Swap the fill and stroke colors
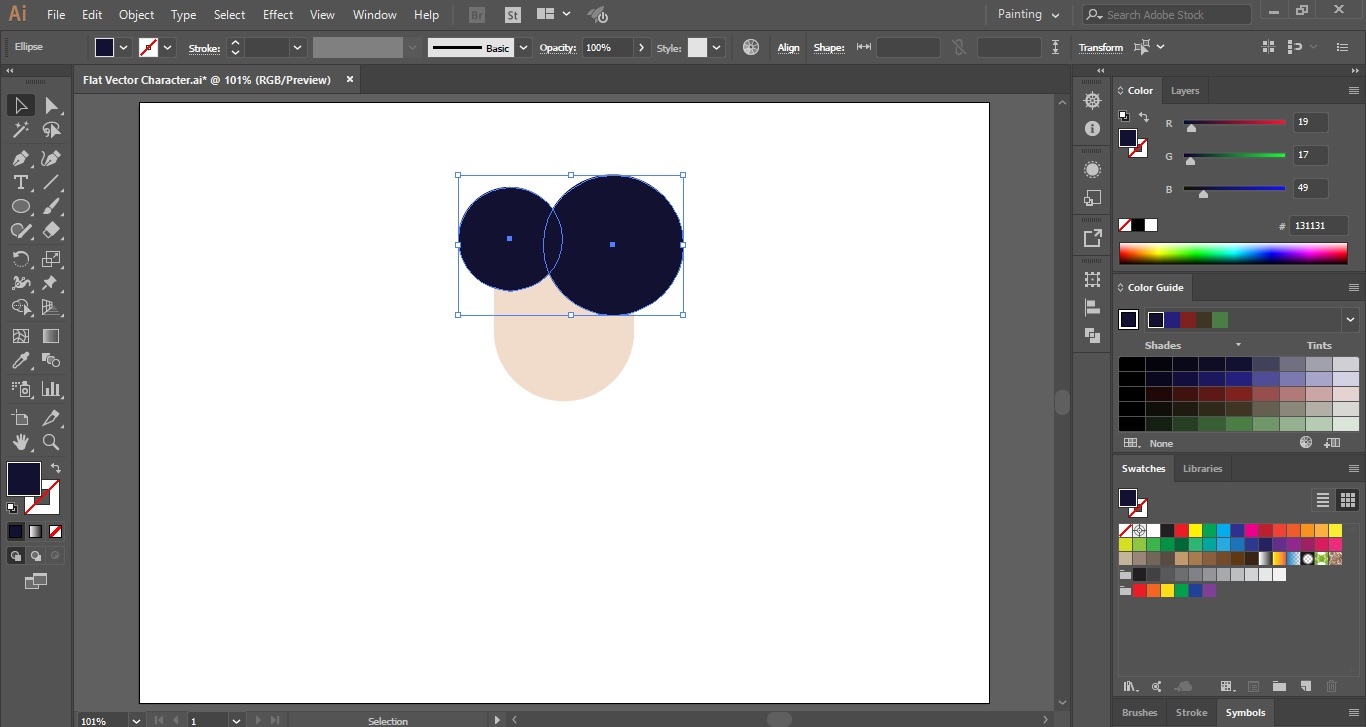This screenshot has width=1366, height=727. pyautogui.click(x=56, y=467)
